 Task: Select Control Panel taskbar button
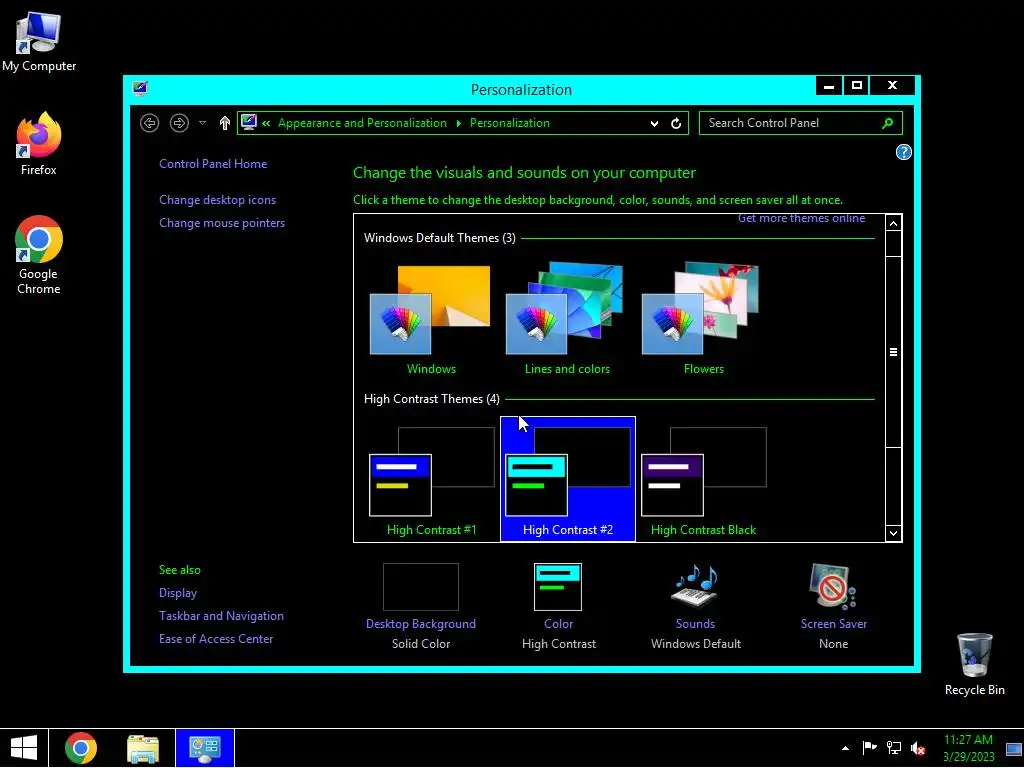tap(204, 748)
